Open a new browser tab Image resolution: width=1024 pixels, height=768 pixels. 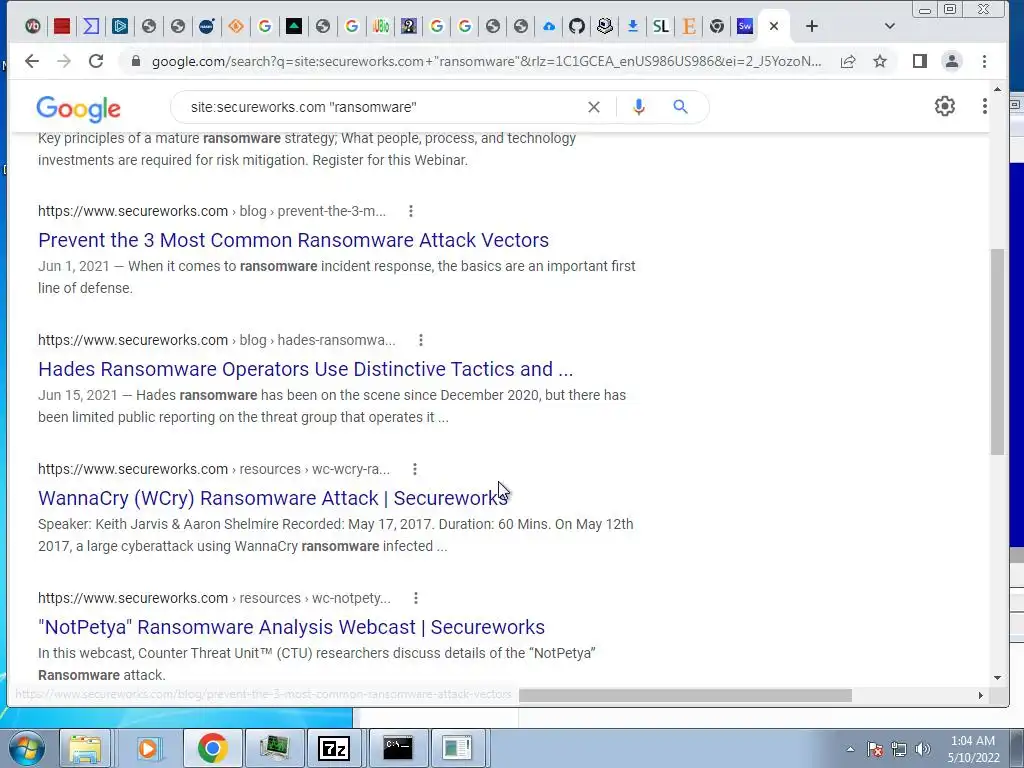812,26
